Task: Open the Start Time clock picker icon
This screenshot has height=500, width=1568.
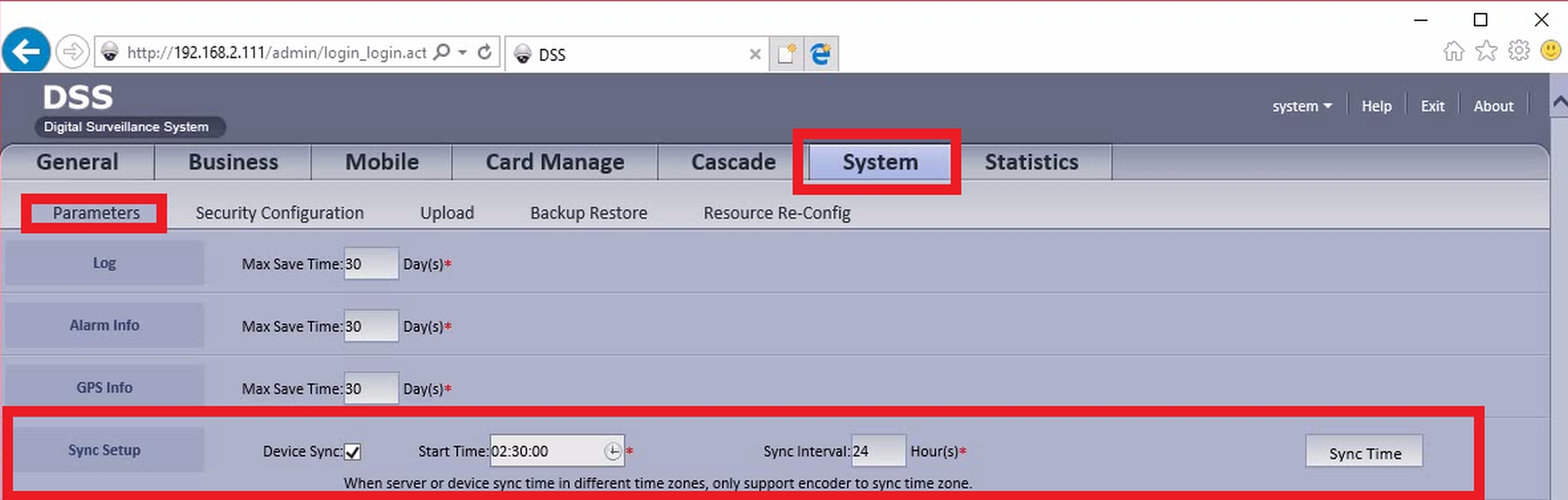Action: click(x=612, y=451)
